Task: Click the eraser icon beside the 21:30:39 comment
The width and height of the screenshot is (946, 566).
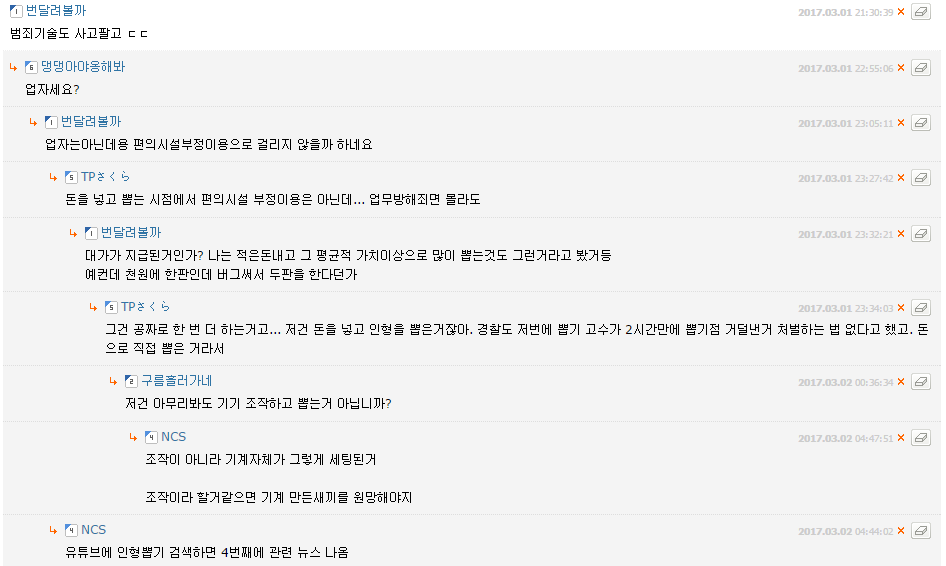Action: [921, 12]
